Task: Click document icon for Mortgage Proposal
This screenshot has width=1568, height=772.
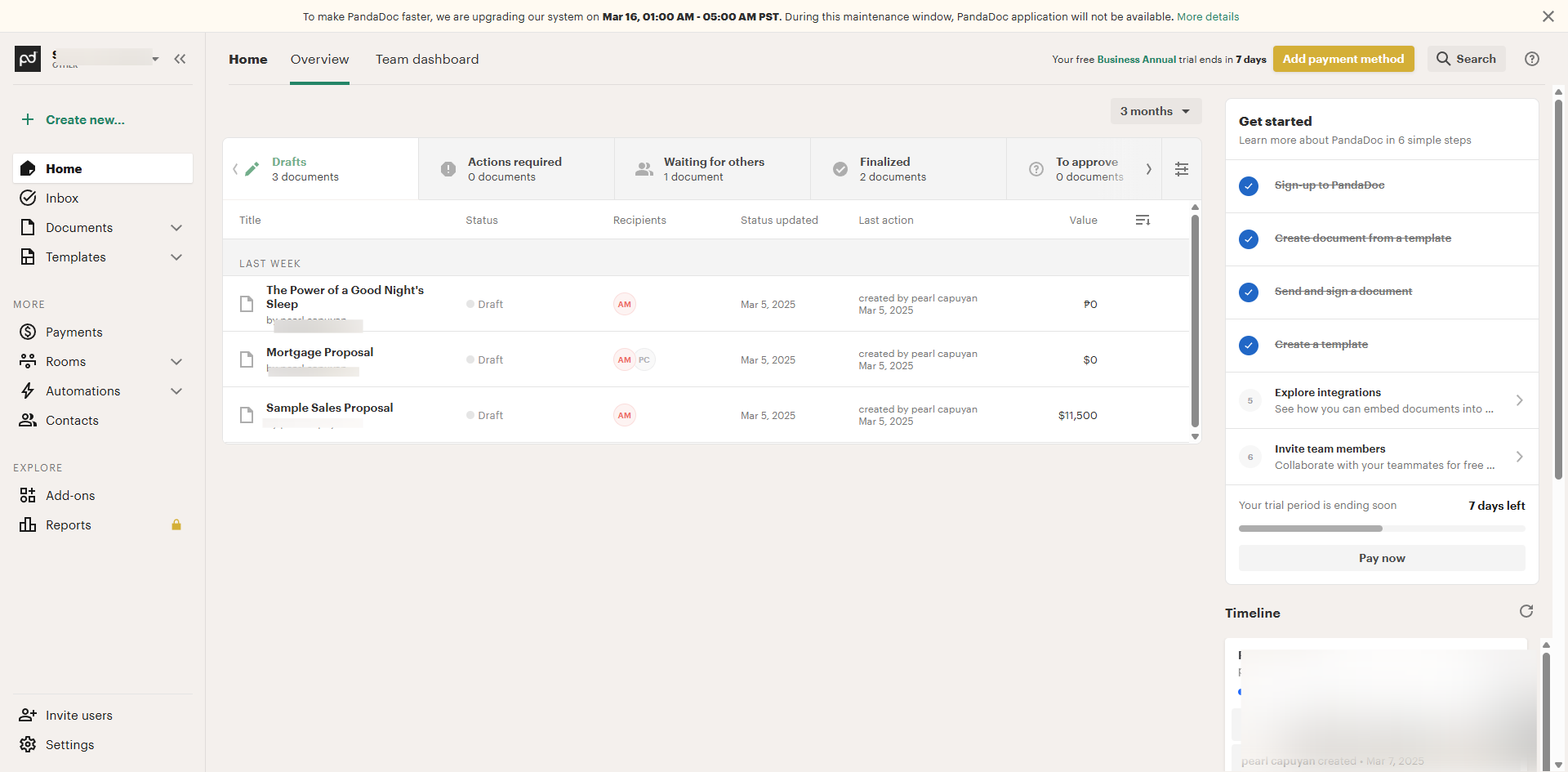Action: click(247, 359)
